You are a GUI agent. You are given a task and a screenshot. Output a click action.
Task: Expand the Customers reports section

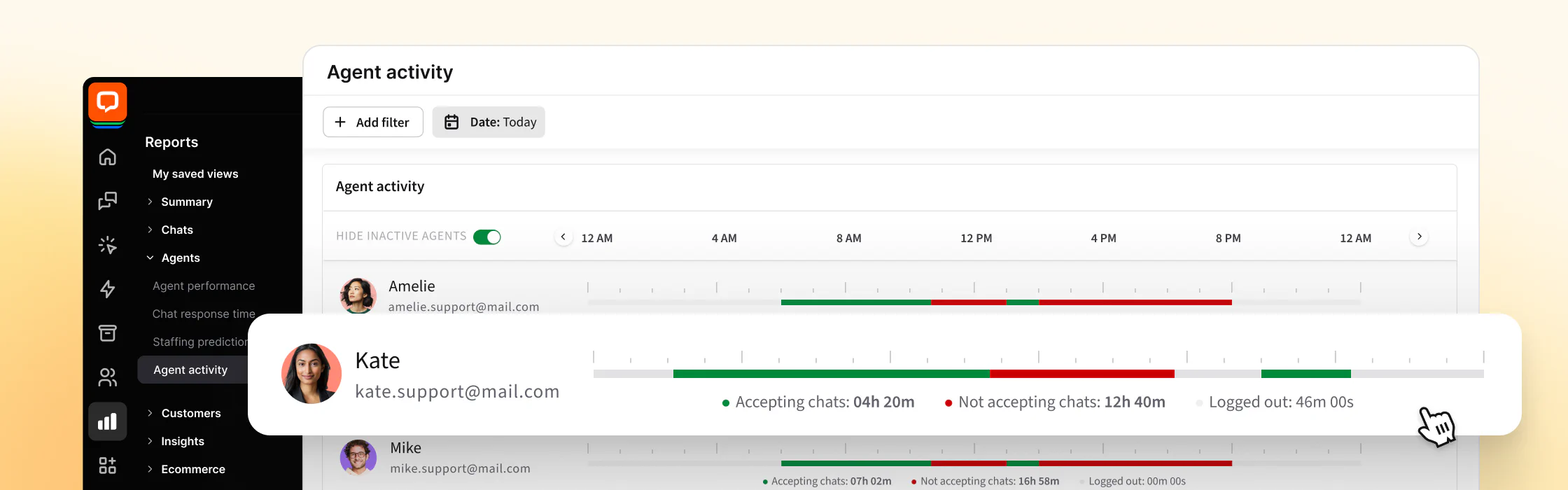[x=190, y=413]
